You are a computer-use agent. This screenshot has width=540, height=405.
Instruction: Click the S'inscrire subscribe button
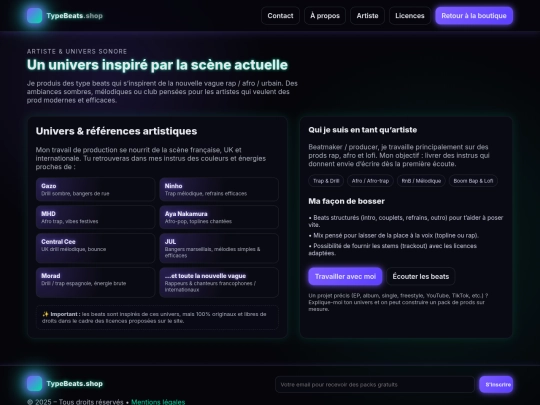coord(496,384)
